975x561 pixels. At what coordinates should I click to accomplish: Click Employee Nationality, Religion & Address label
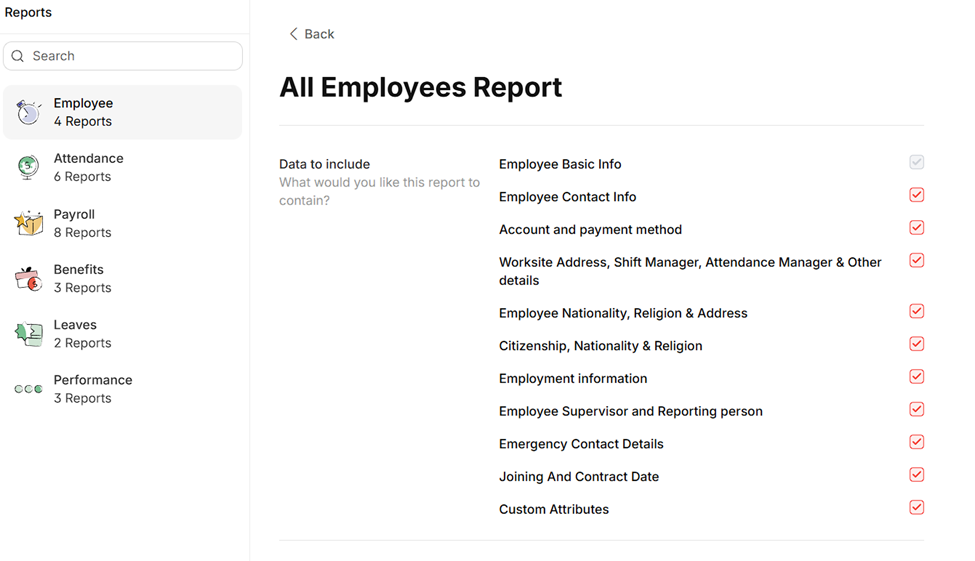tap(623, 313)
